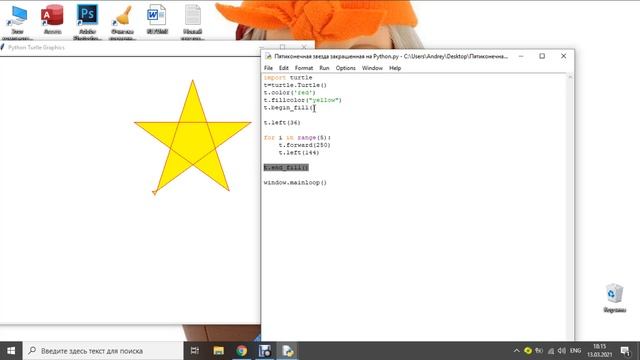Open the File menu in IDLE editor
Screen dimensions: 640x360
tap(268, 68)
